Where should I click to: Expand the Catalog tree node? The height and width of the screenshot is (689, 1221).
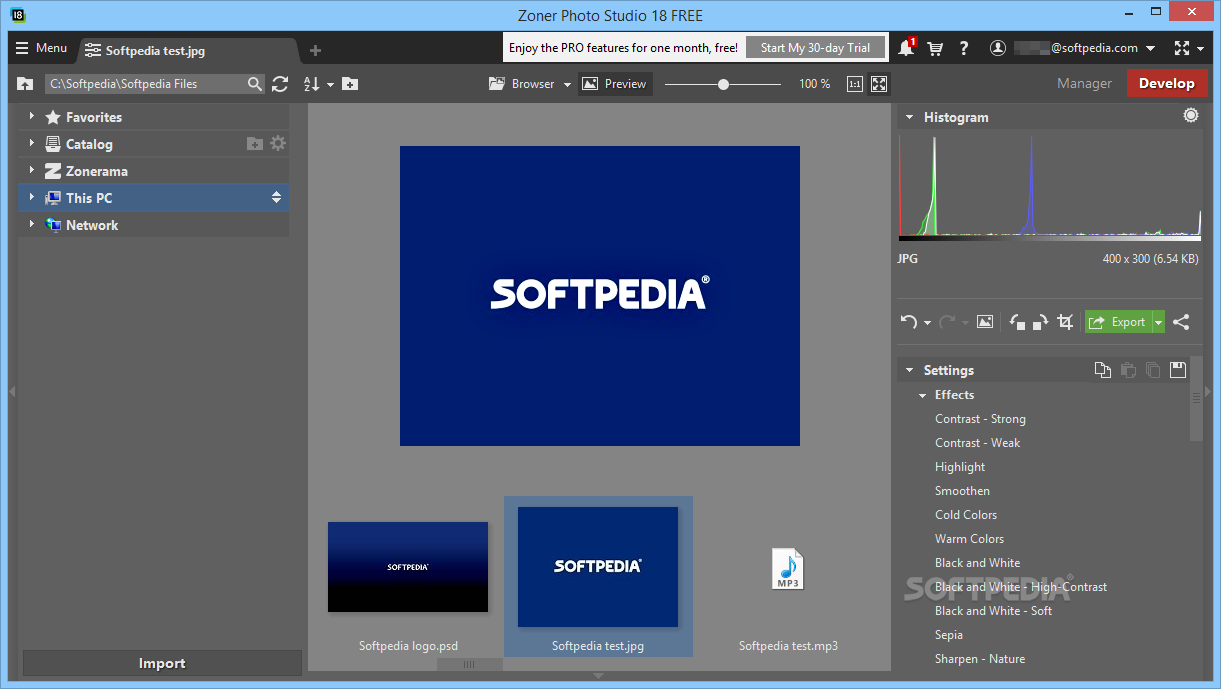pyautogui.click(x=32, y=143)
